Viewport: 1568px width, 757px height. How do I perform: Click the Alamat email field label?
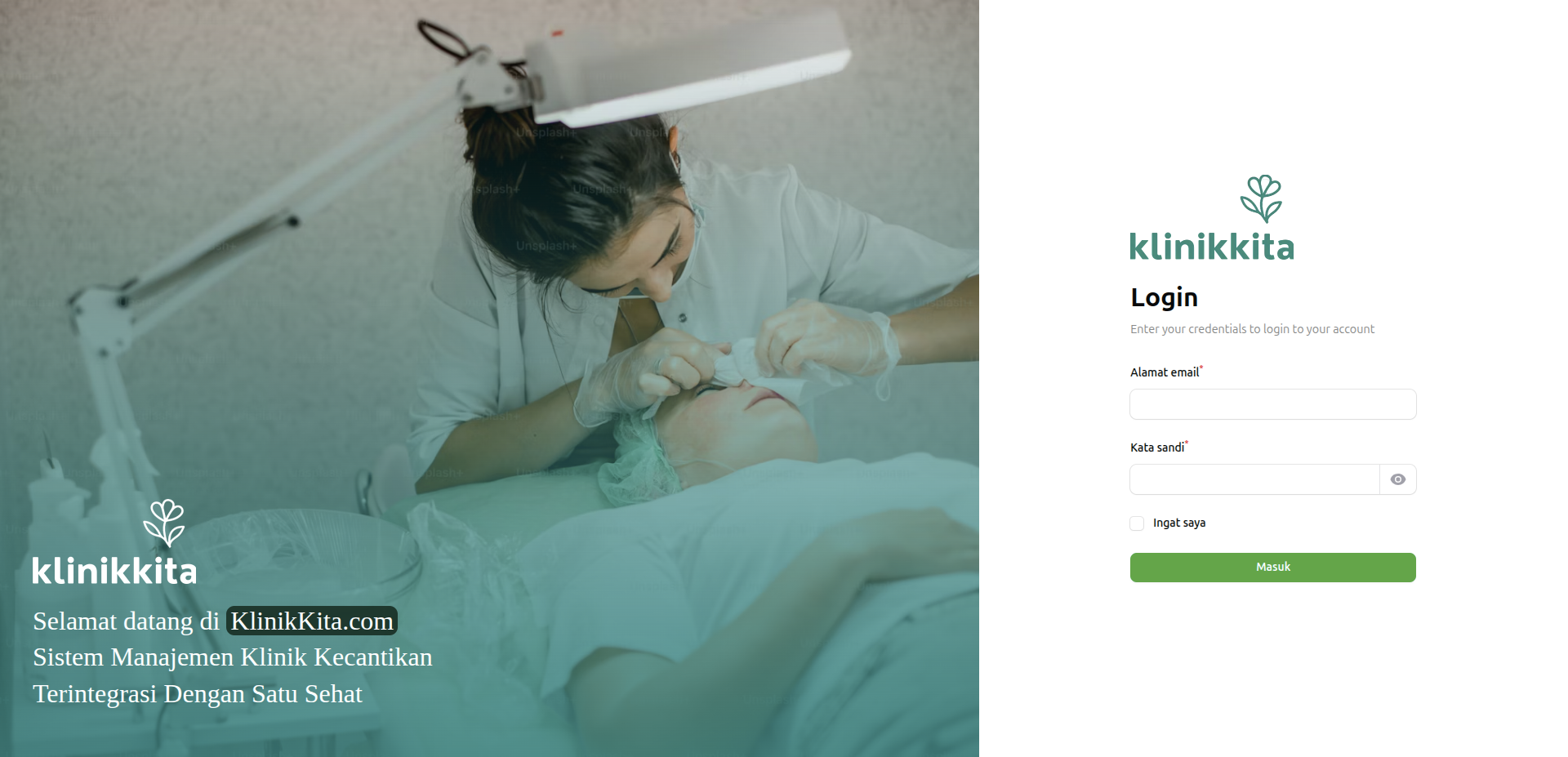(x=1165, y=372)
